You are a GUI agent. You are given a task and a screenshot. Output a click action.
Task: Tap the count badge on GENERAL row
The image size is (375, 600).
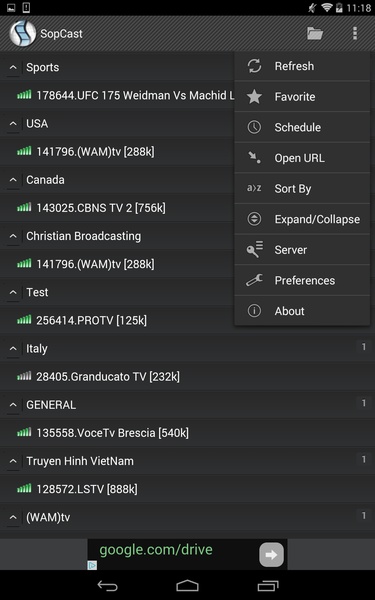click(x=364, y=403)
